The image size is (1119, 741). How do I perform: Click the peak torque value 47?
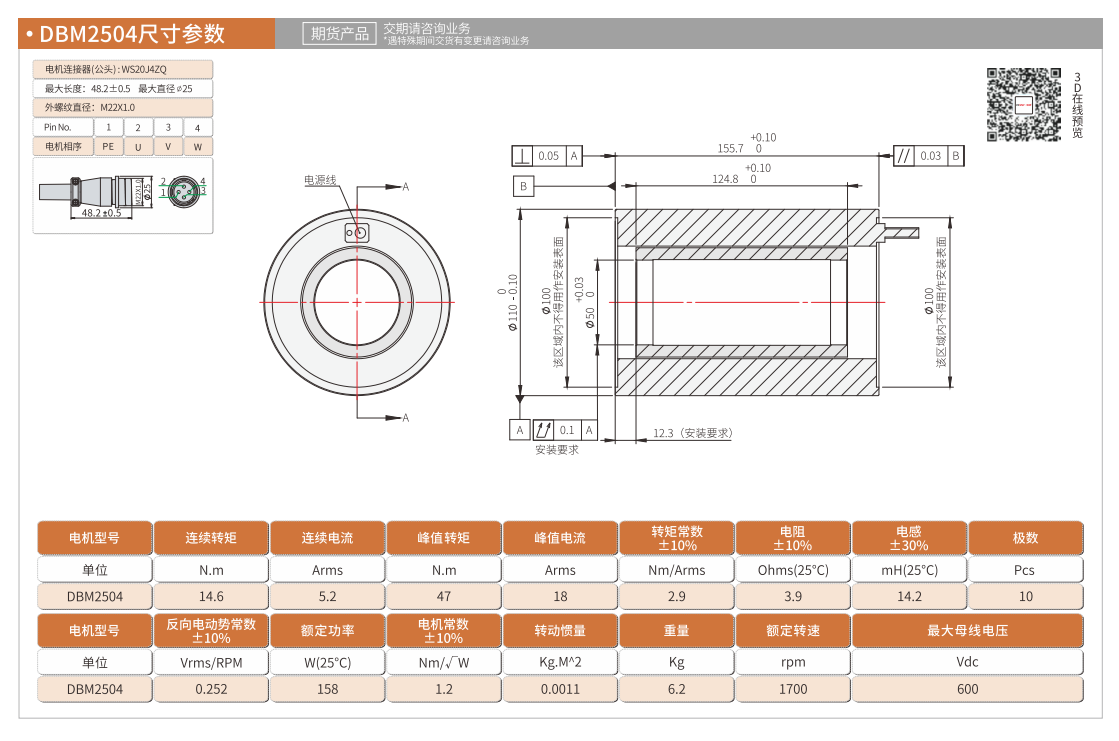(x=444, y=597)
